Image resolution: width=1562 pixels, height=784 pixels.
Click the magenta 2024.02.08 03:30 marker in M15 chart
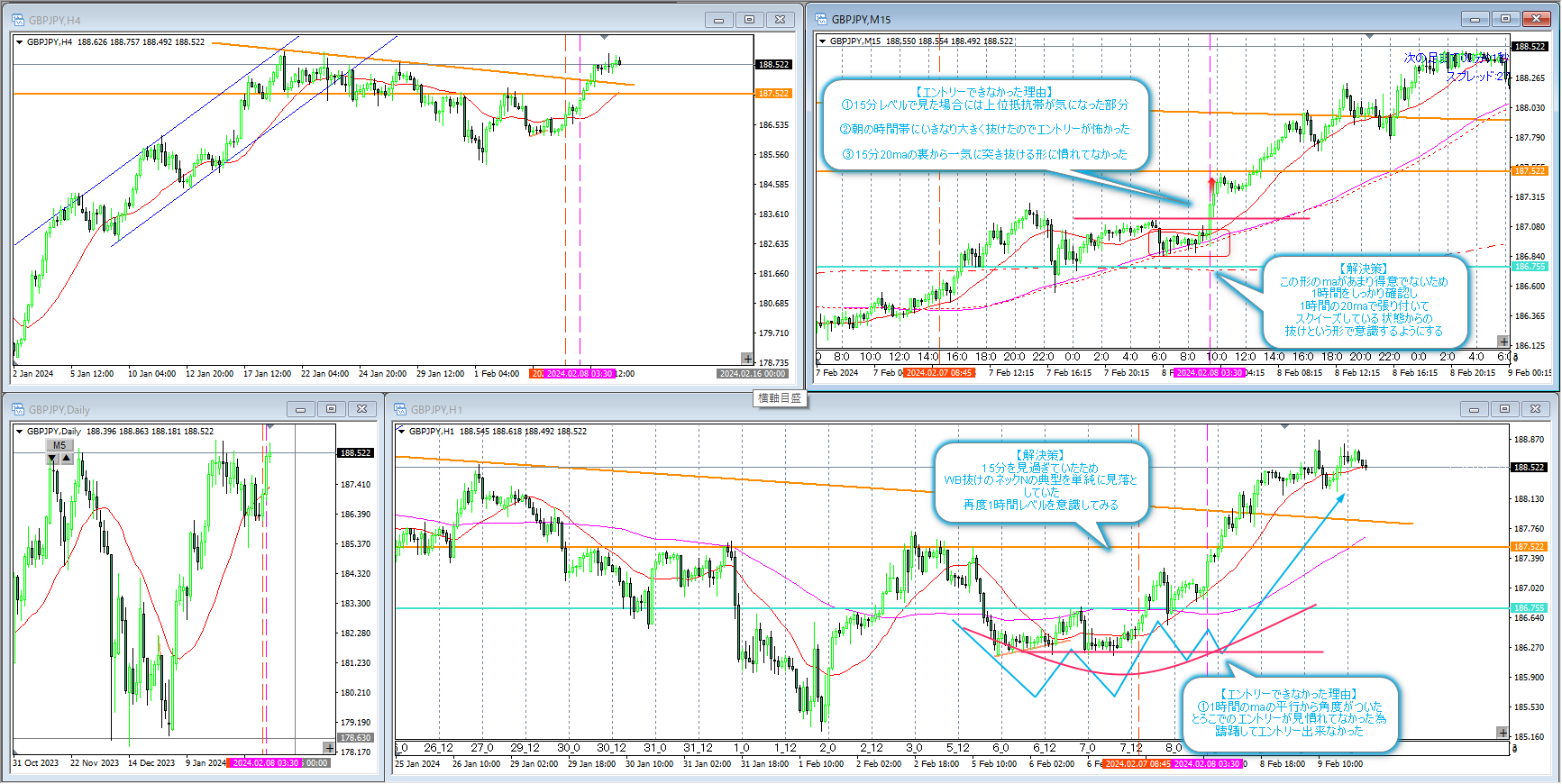click(x=1210, y=373)
